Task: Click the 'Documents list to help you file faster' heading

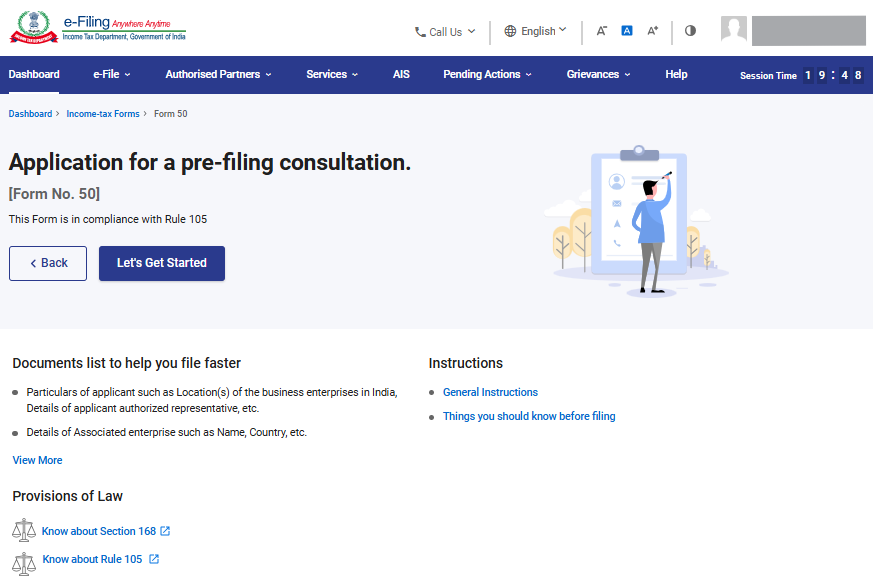Action: (126, 363)
